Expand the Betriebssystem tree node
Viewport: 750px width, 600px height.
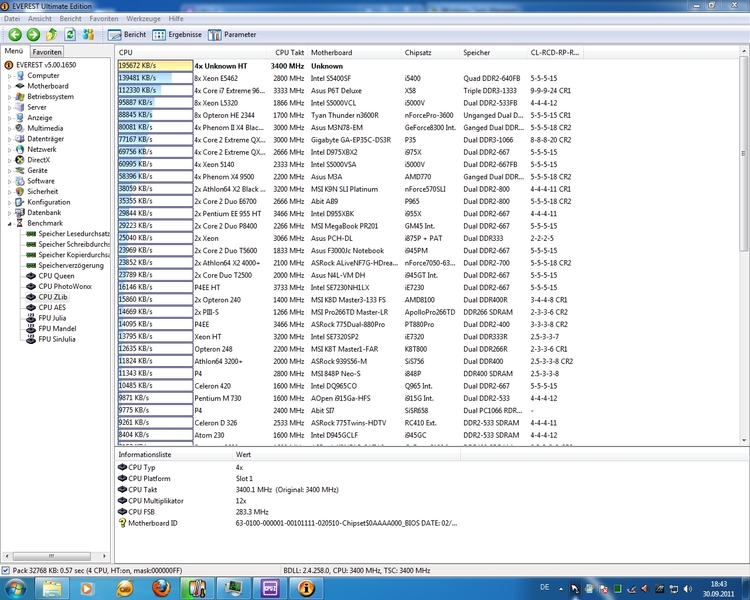9,97
